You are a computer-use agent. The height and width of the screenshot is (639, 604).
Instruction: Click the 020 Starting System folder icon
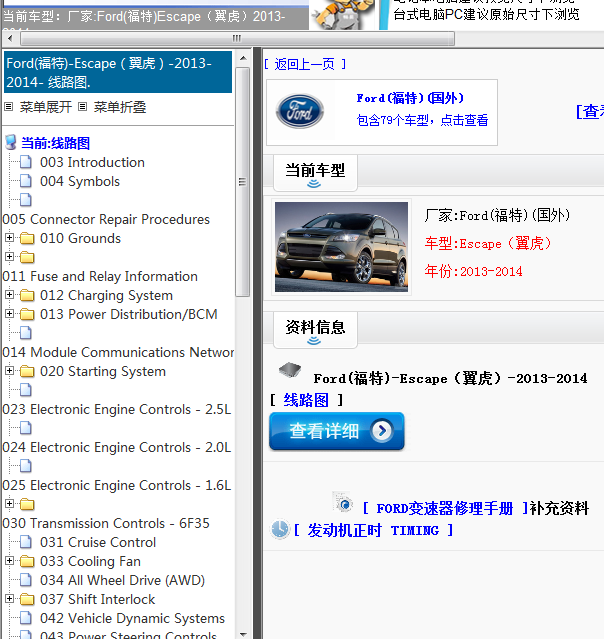pyautogui.click(x=27, y=371)
